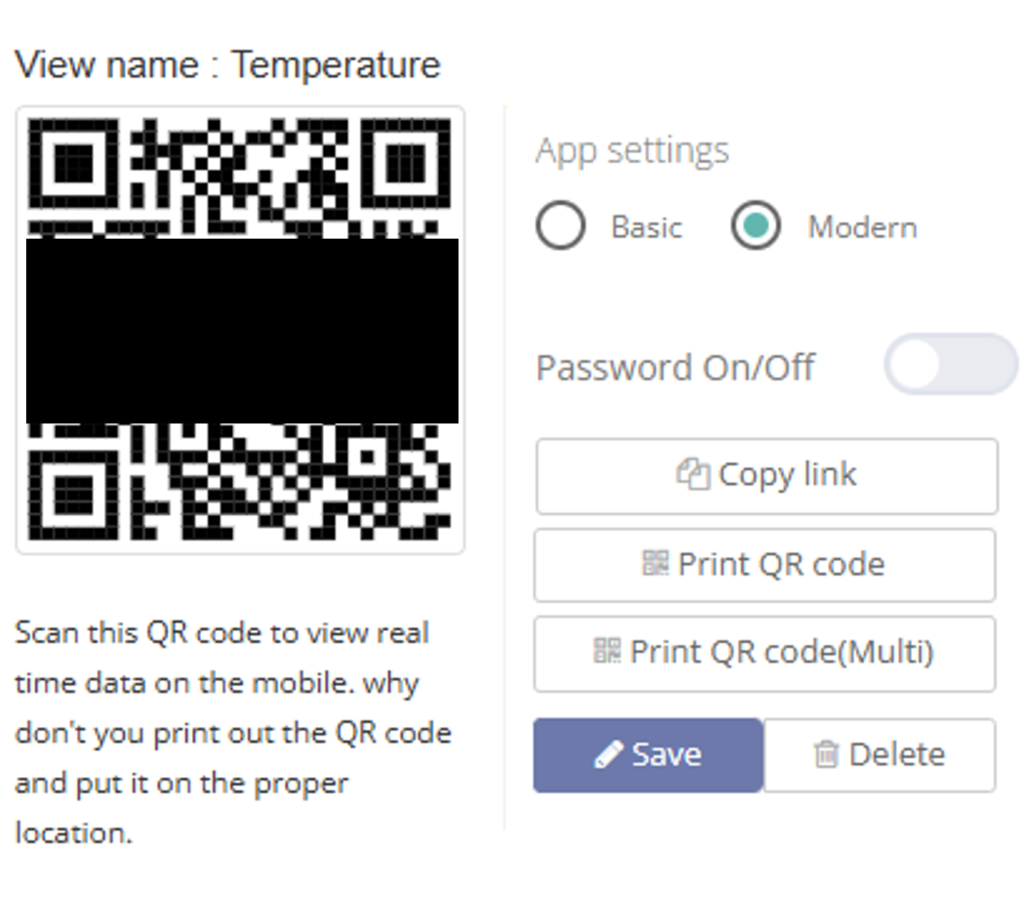Click the QR icon on Print QR code(Multi)
1024x903 pixels.
coord(607,652)
